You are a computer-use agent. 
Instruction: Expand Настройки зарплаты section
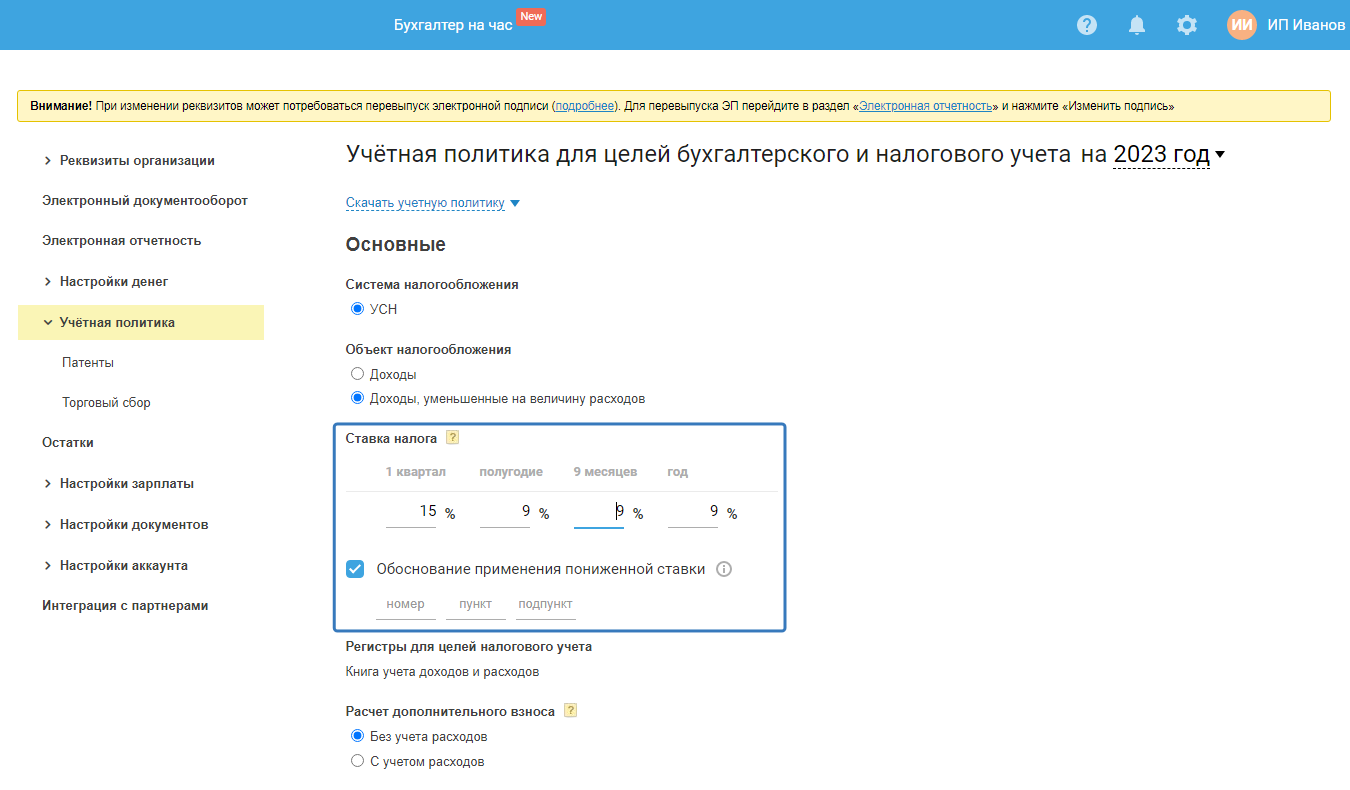(126, 483)
